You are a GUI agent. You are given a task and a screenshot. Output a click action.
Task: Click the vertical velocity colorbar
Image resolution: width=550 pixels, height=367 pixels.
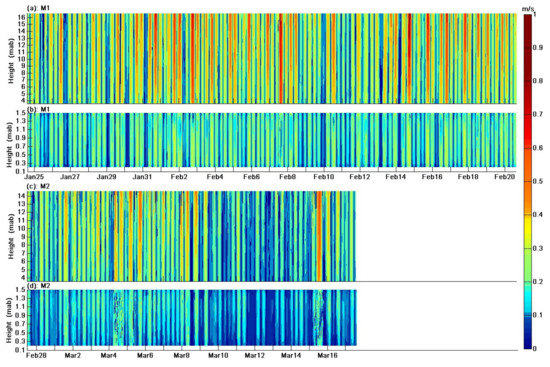click(x=528, y=181)
